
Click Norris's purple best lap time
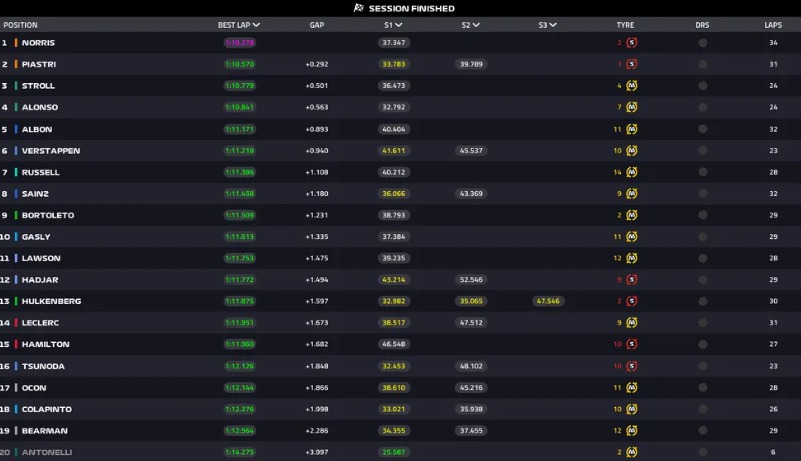click(x=240, y=43)
